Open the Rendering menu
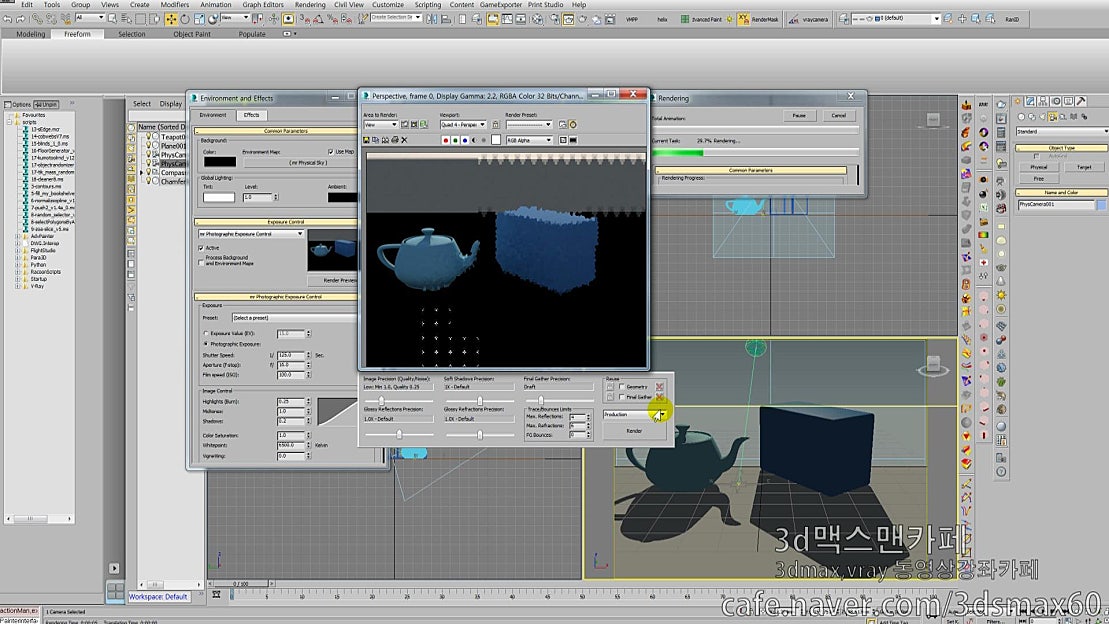 click(310, 4)
